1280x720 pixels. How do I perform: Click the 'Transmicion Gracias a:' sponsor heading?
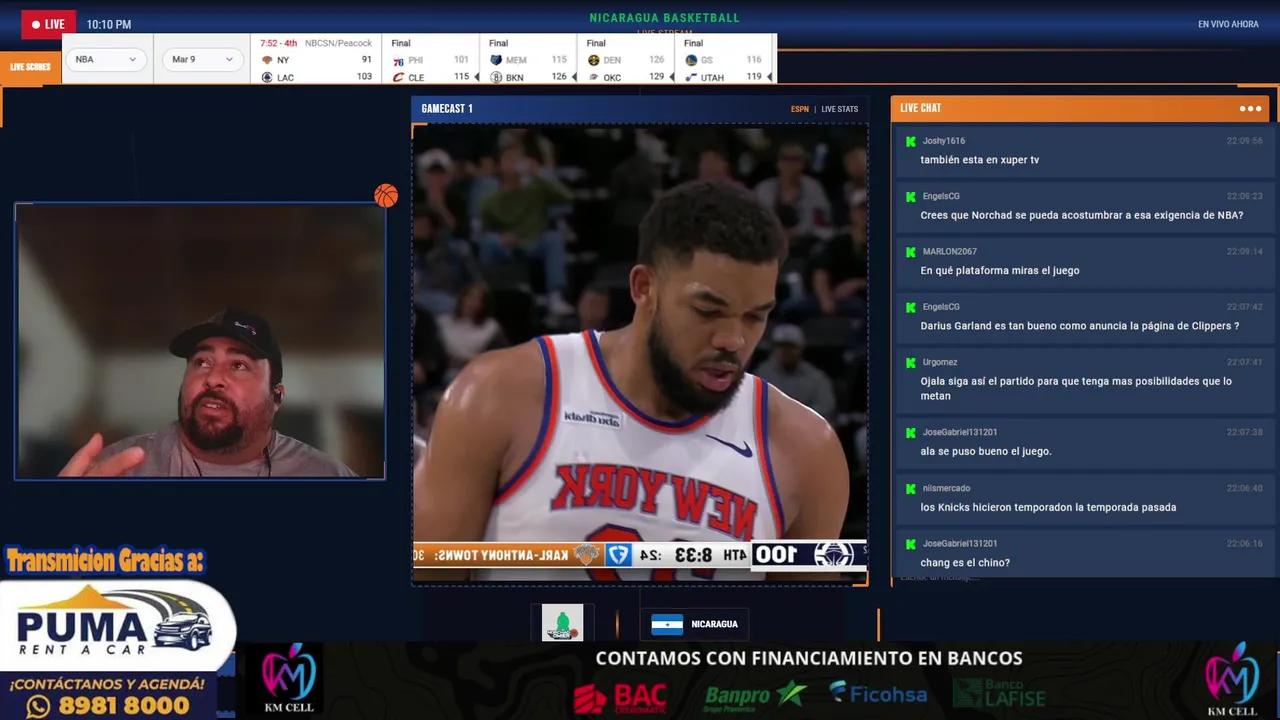click(105, 561)
